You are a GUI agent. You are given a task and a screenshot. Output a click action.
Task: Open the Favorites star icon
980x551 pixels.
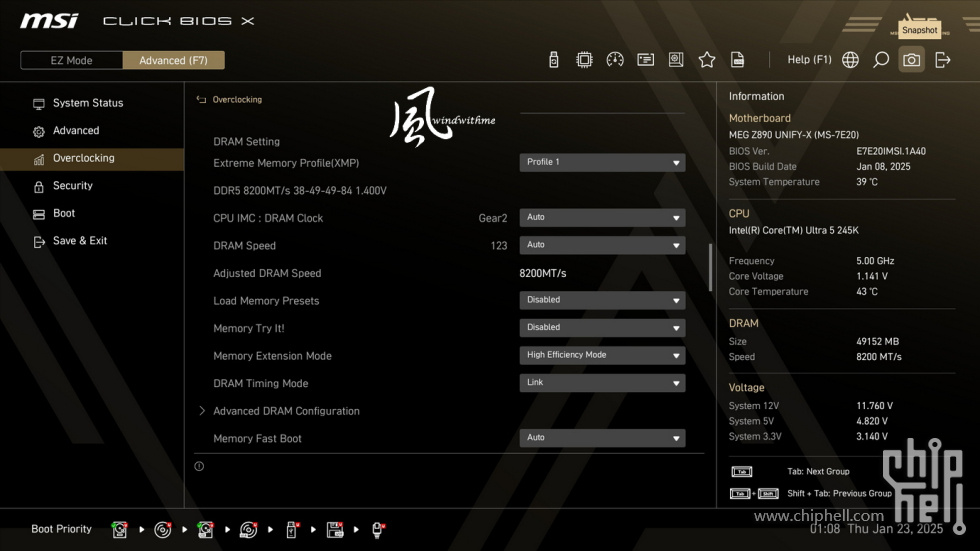707,60
